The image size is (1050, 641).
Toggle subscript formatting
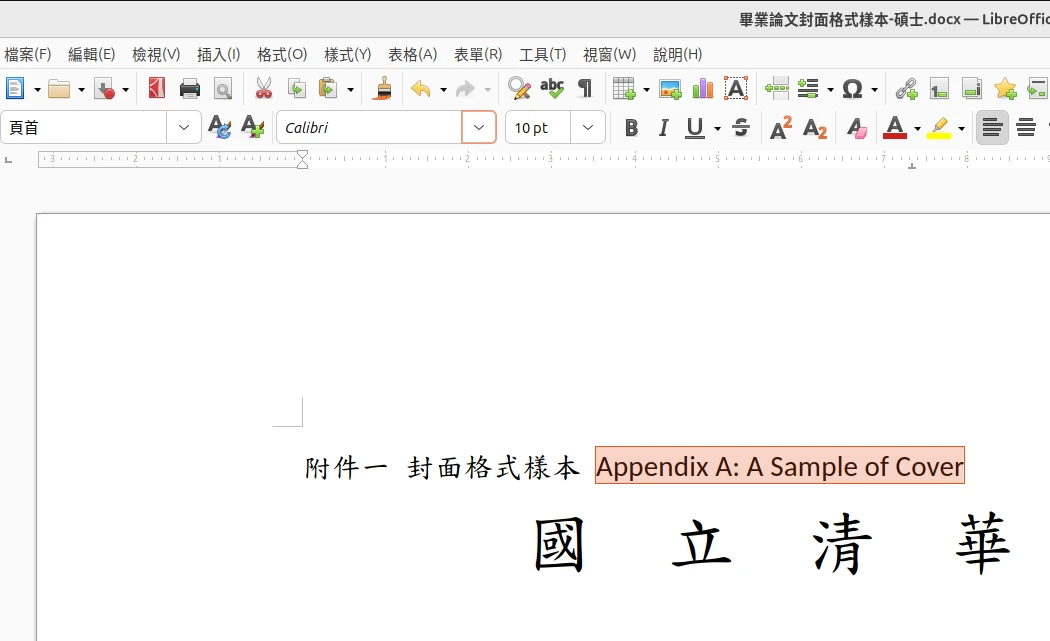point(814,127)
